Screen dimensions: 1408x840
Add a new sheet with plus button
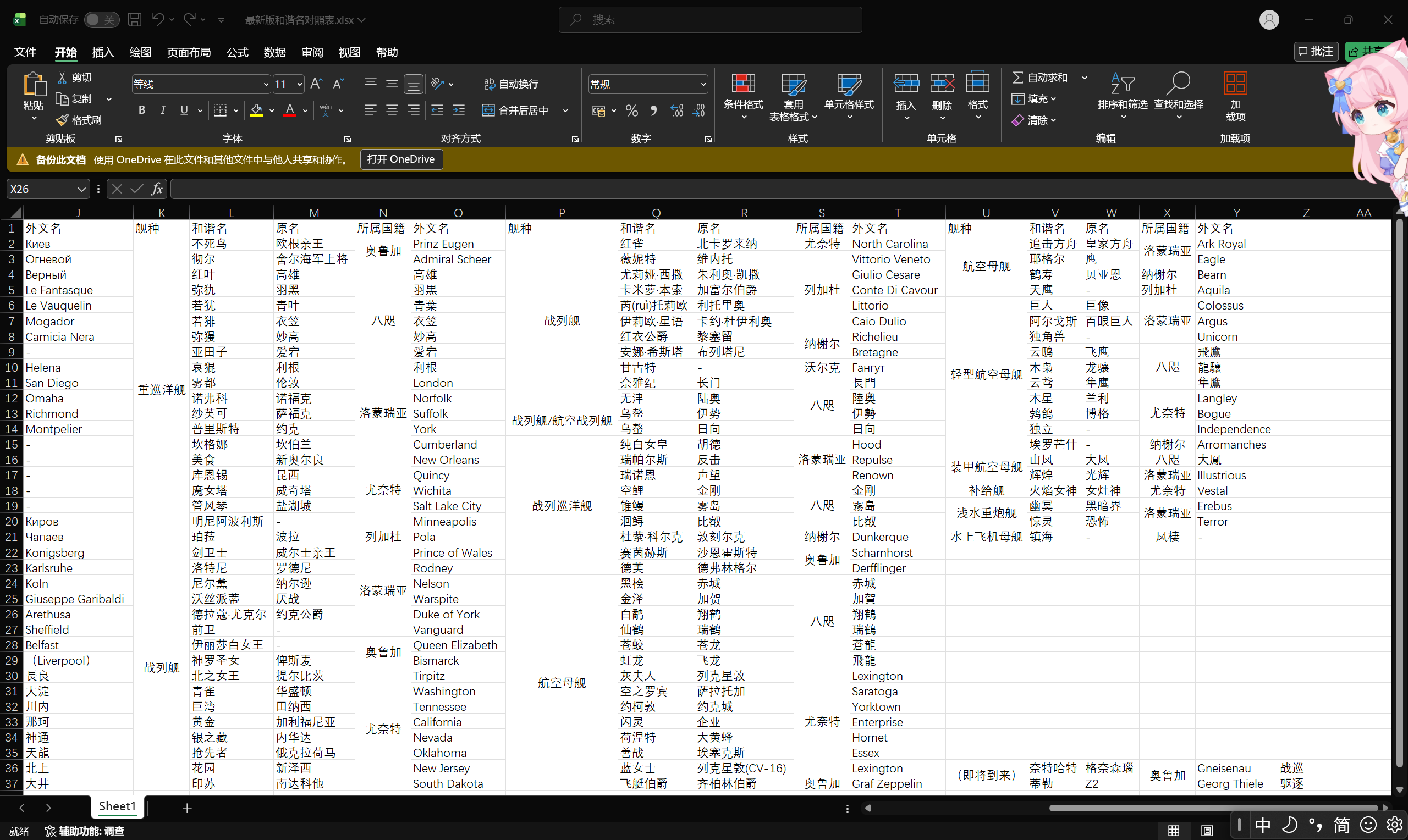click(187, 808)
